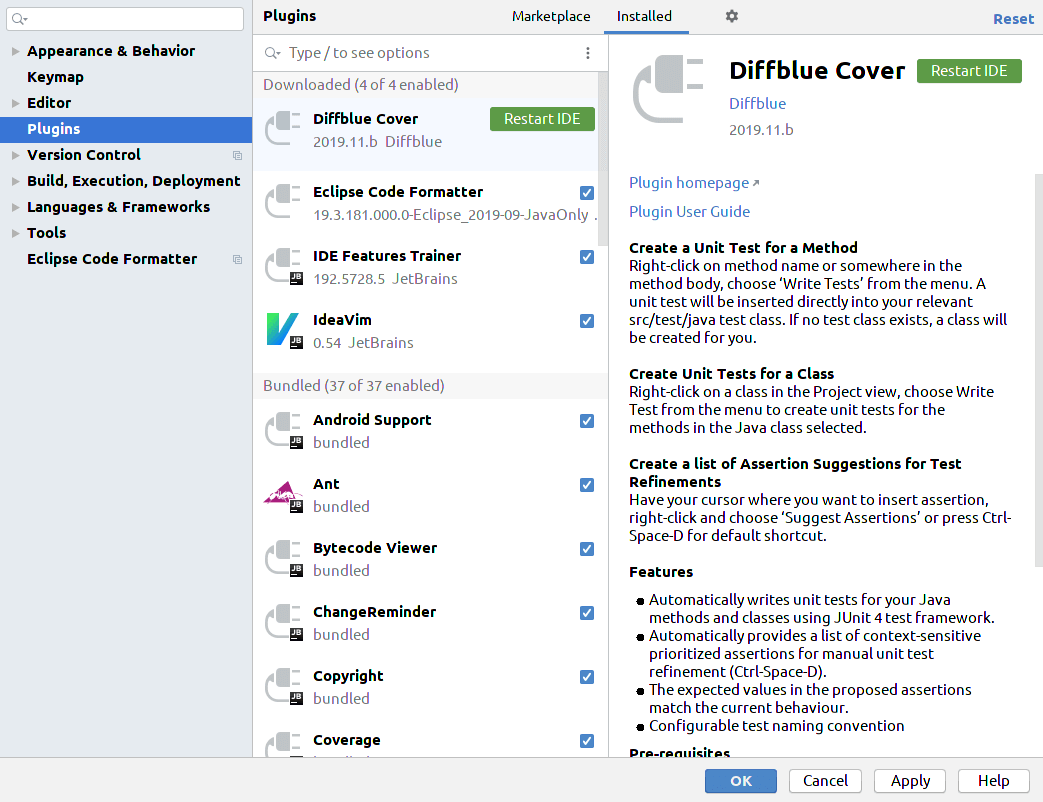Expand the Build, Execution, Deployment arrow
Screen dimensions: 1043x802
point(15,181)
